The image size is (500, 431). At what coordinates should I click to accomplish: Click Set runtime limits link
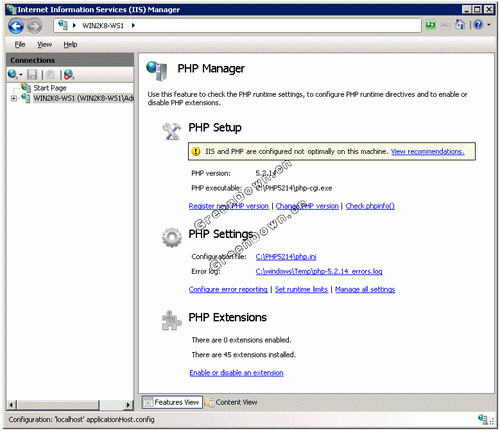click(x=301, y=289)
